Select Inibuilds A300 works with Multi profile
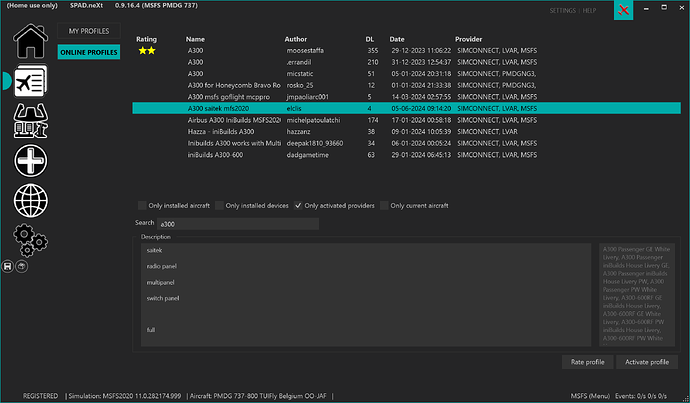 tap(407, 143)
